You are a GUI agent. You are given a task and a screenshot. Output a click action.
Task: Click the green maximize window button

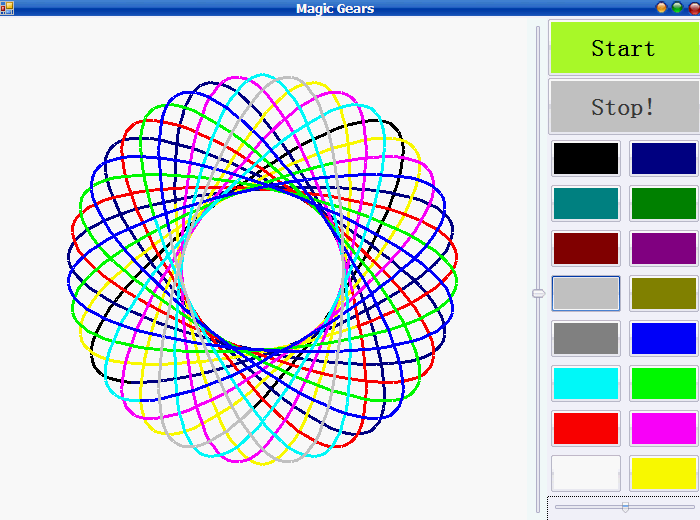pyautogui.click(x=677, y=8)
